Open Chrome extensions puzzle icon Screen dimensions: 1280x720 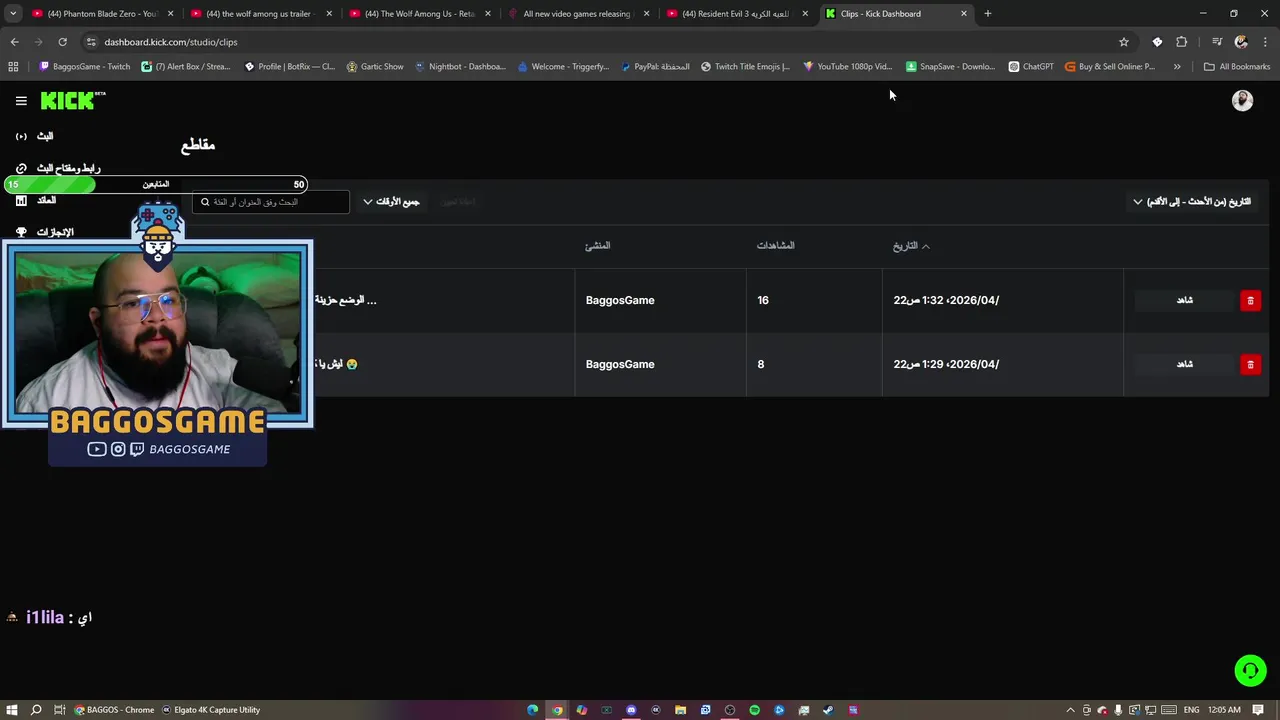tap(1181, 42)
